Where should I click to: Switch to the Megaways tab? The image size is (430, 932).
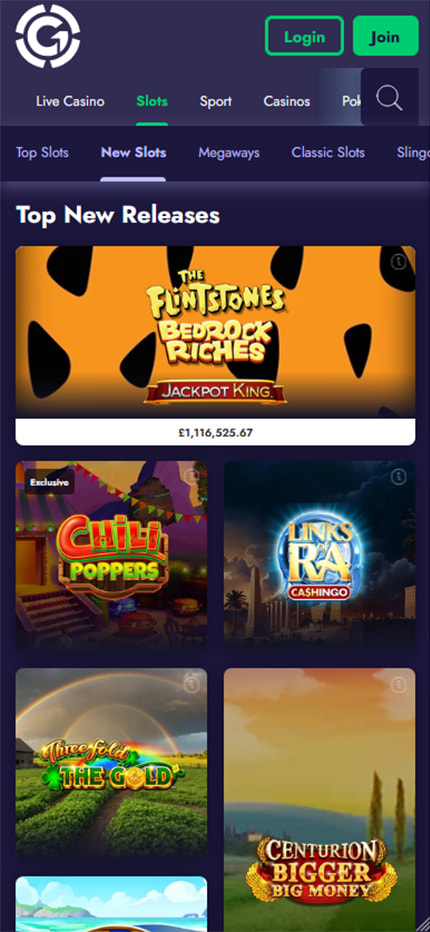click(229, 153)
